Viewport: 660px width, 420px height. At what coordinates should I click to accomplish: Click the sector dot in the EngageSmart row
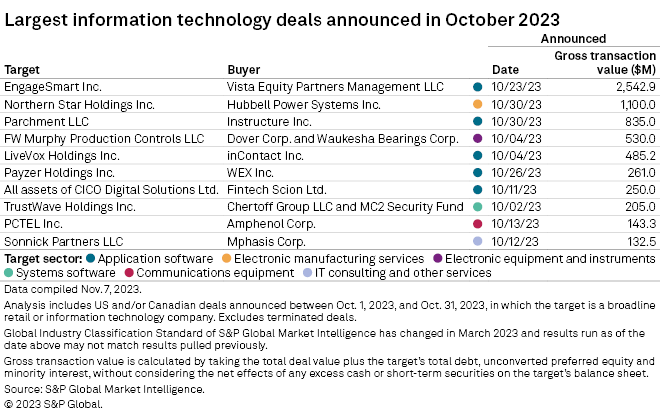coord(478,87)
